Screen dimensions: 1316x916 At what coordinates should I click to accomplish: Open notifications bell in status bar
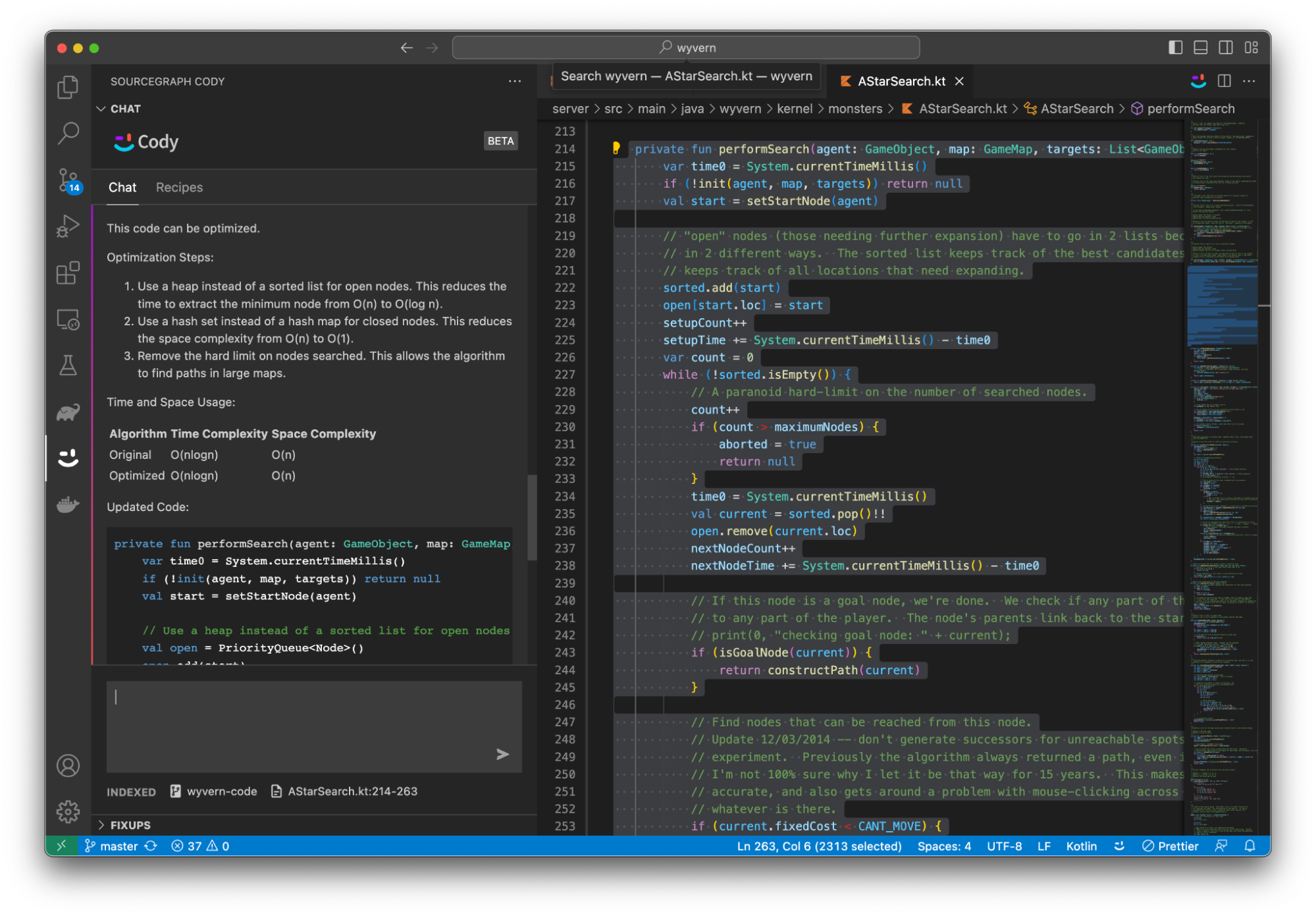1250,846
